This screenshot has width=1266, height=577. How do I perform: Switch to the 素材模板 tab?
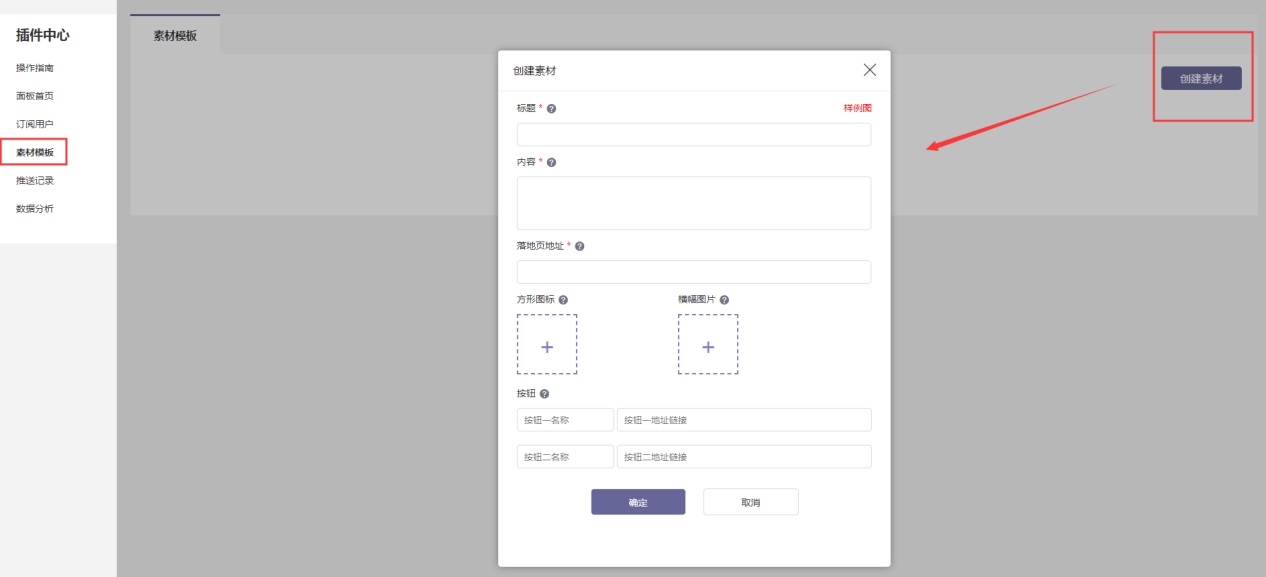tap(175, 35)
